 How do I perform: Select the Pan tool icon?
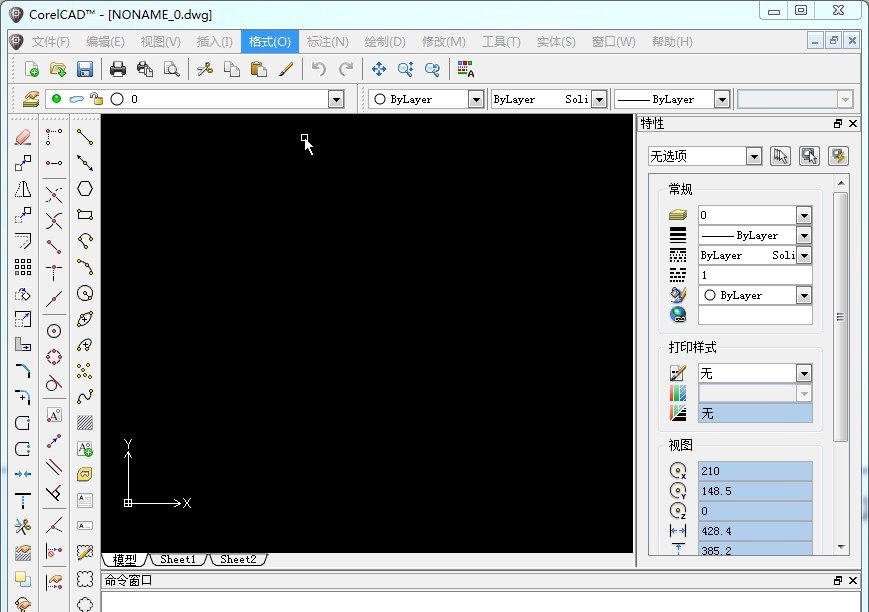(x=378, y=69)
